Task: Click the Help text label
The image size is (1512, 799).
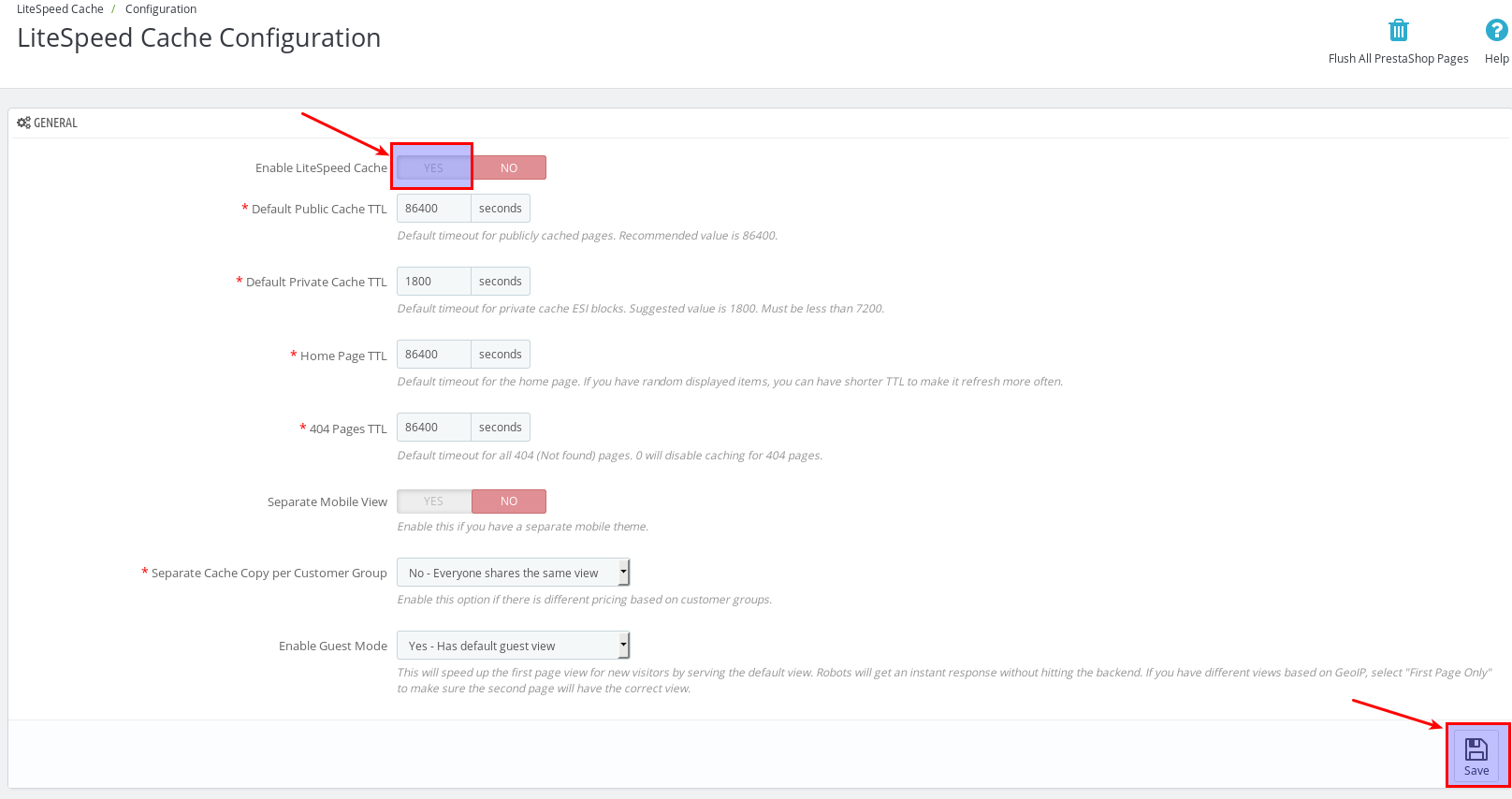Action: pyautogui.click(x=1496, y=59)
